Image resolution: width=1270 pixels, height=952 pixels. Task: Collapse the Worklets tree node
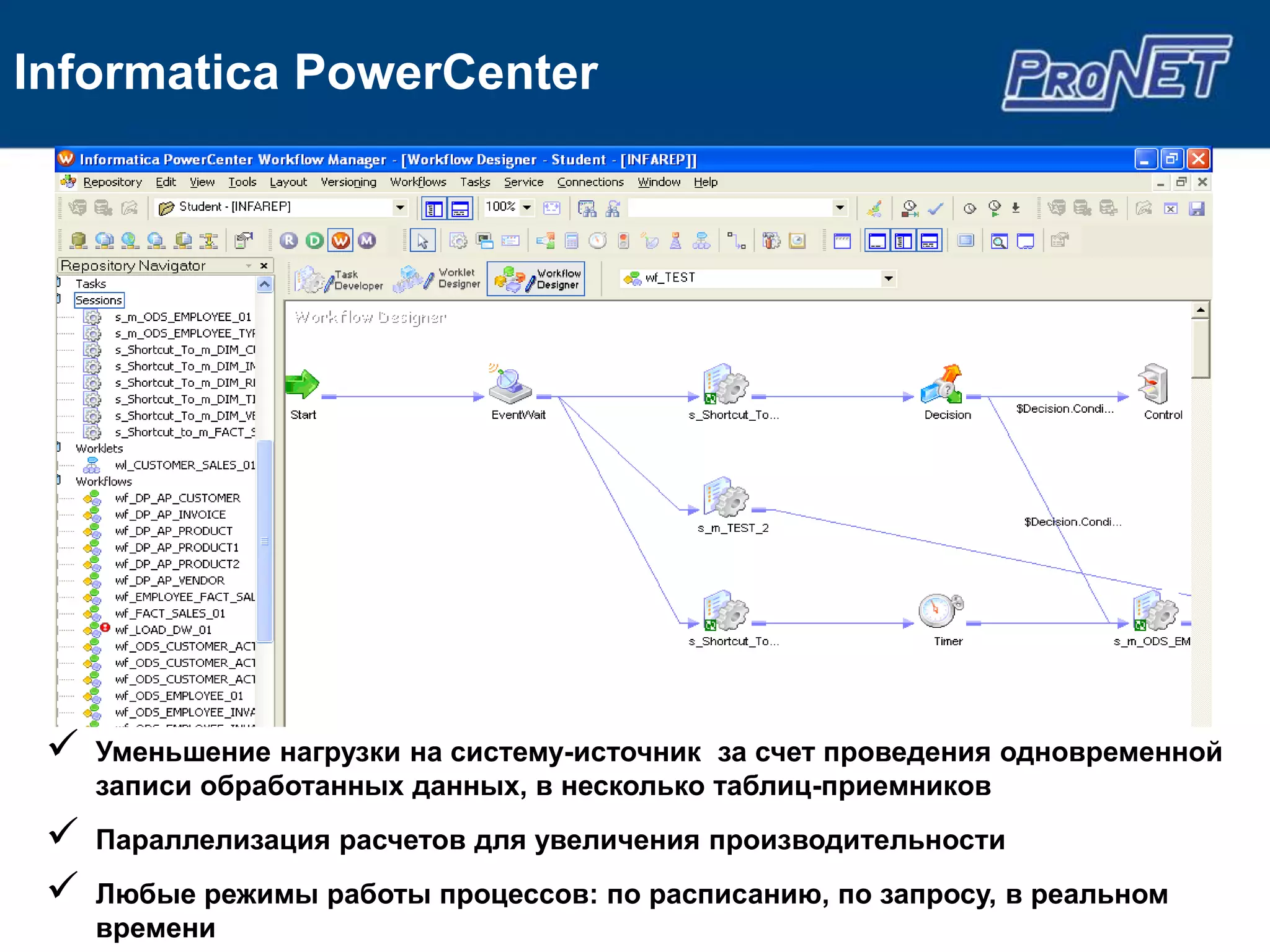coord(59,447)
